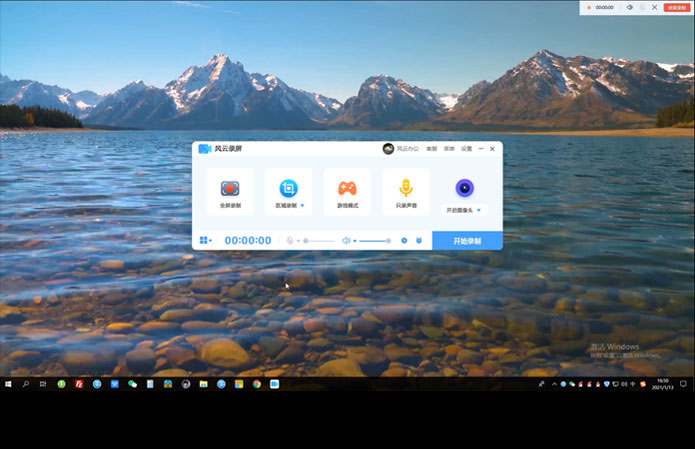Screen dimensions: 695x449
Task: Select the audio-only microphone recording mode
Action: click(406, 192)
